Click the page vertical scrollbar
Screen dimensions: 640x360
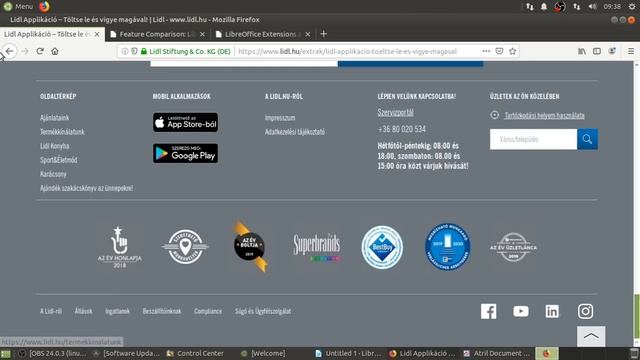coord(636,204)
